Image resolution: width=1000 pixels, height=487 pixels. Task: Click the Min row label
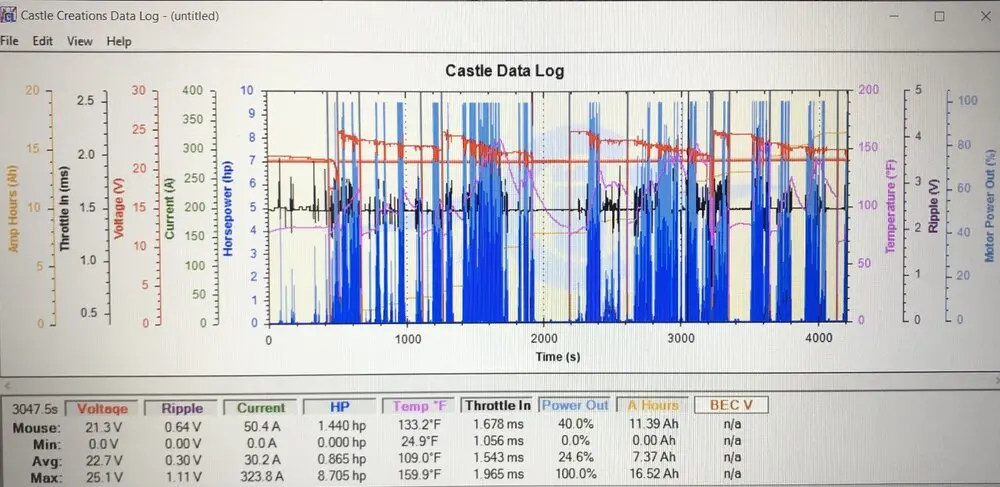click(x=47, y=444)
